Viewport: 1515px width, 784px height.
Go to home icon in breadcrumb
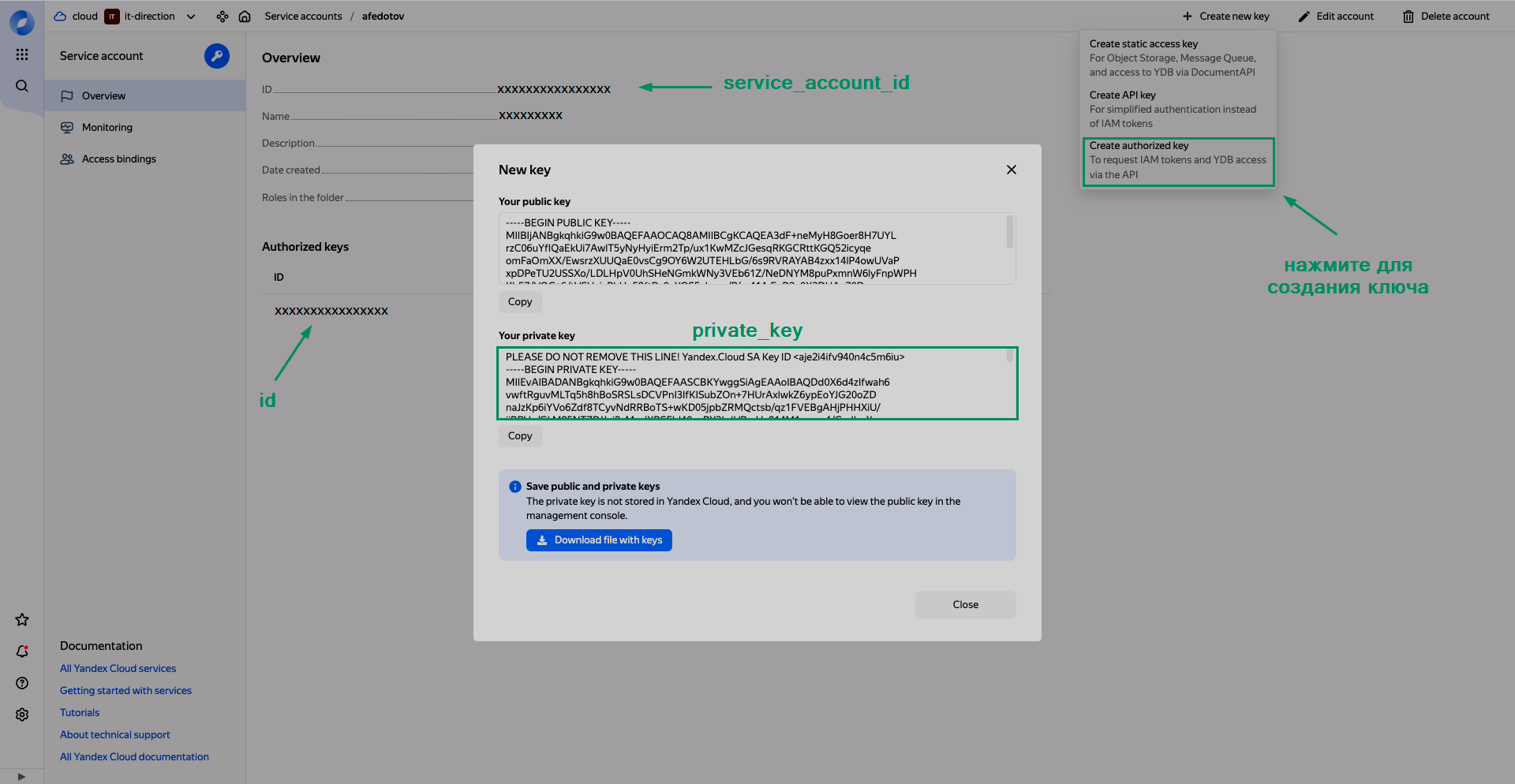coord(245,17)
